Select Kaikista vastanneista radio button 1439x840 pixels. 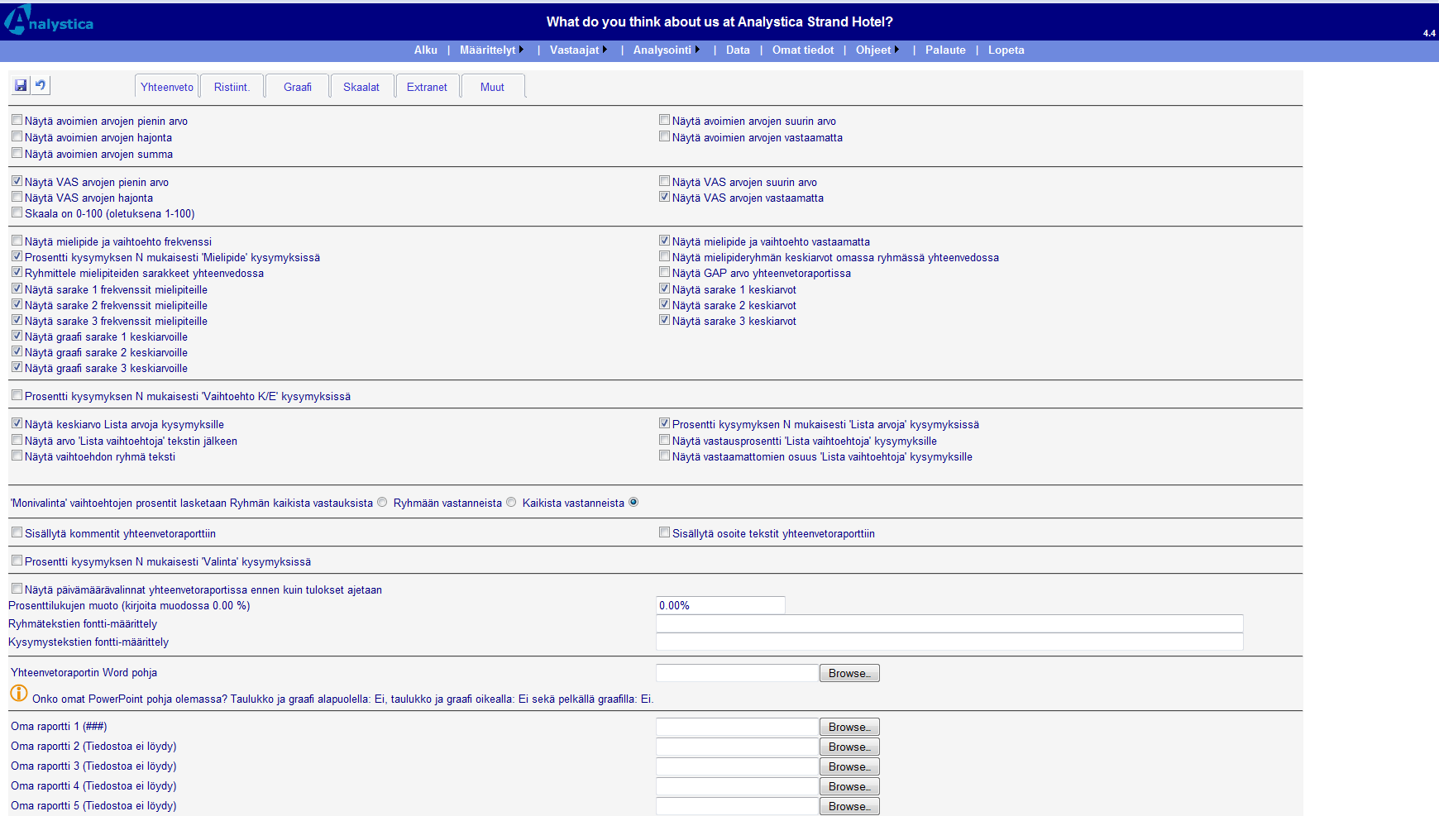[633, 502]
